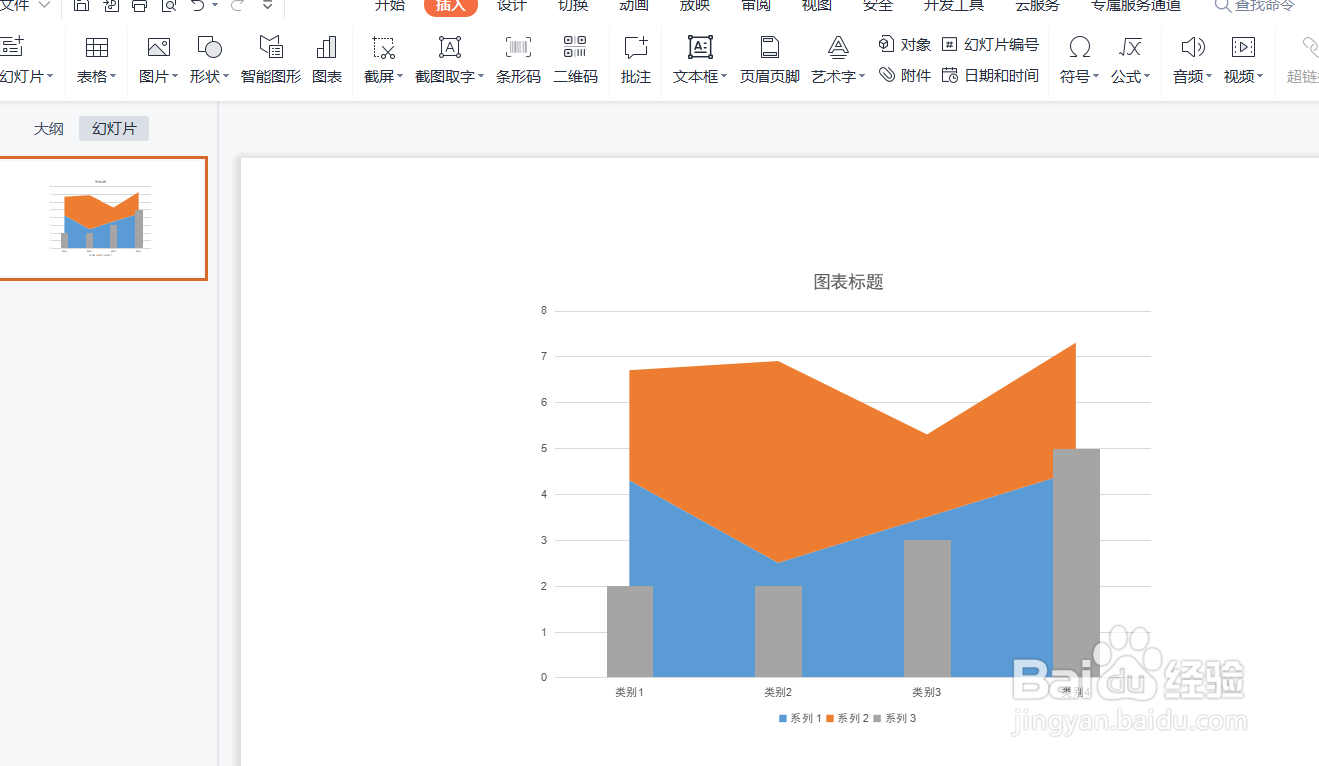Click the 截图取字 OCR capture icon

pyautogui.click(x=450, y=47)
